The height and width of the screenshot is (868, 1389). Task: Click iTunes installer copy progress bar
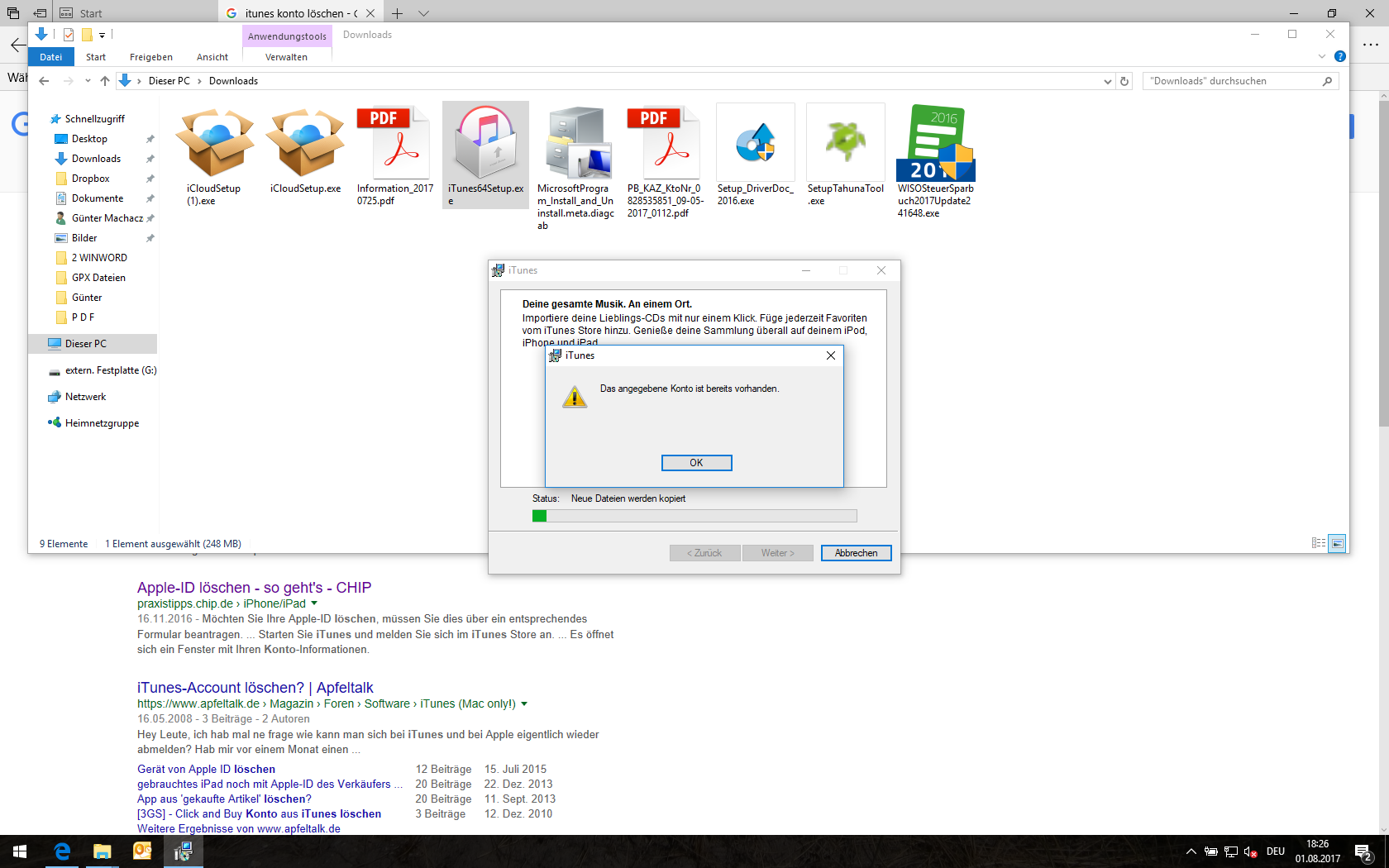click(x=694, y=516)
